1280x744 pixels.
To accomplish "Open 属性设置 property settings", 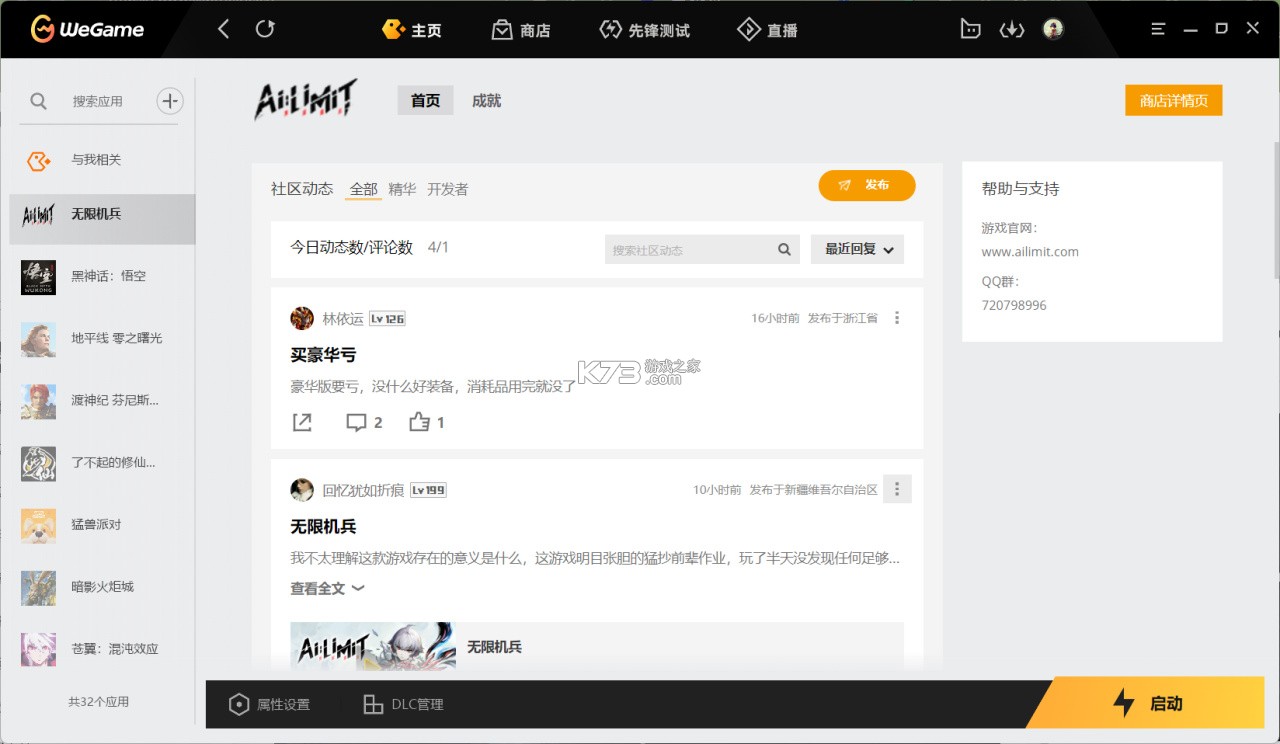I will (x=270, y=704).
